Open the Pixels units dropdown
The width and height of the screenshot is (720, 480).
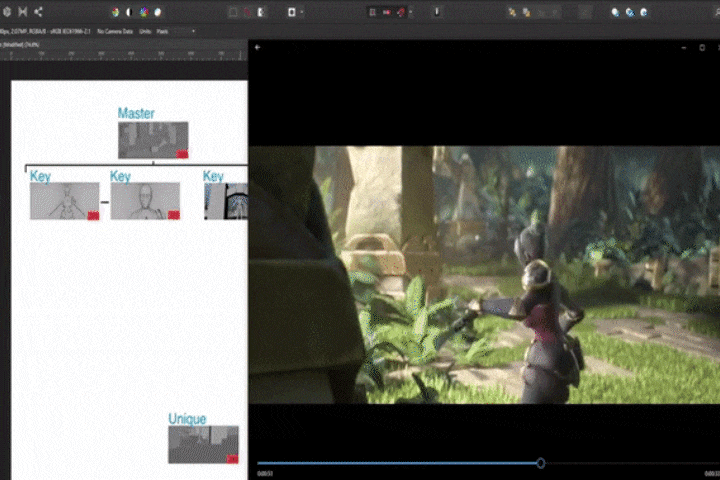(176, 31)
